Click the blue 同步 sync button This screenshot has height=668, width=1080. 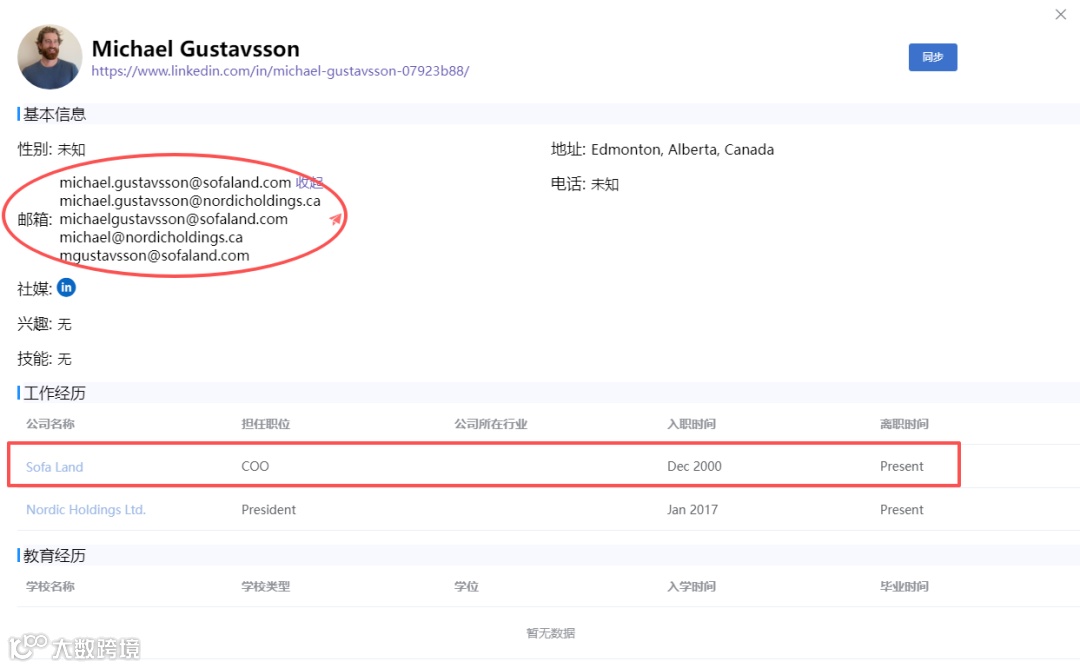932,57
